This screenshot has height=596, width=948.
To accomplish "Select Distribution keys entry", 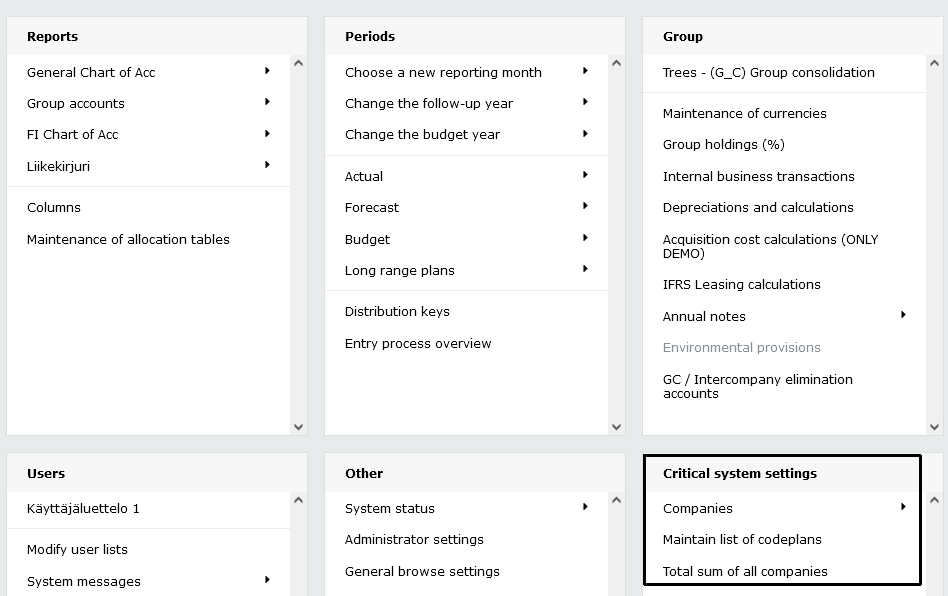I will pyautogui.click(x=397, y=311).
